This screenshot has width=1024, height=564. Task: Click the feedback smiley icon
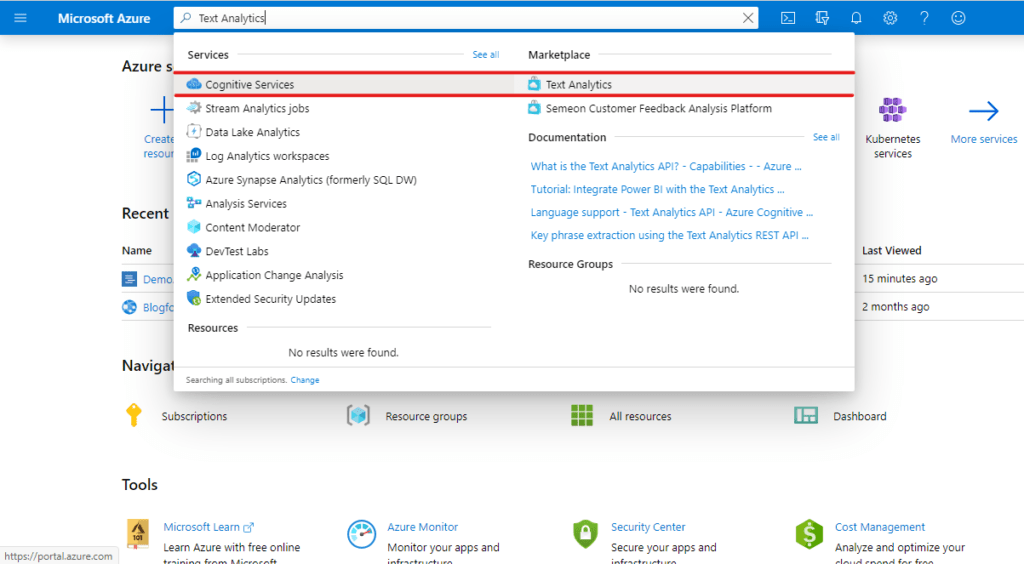958,18
